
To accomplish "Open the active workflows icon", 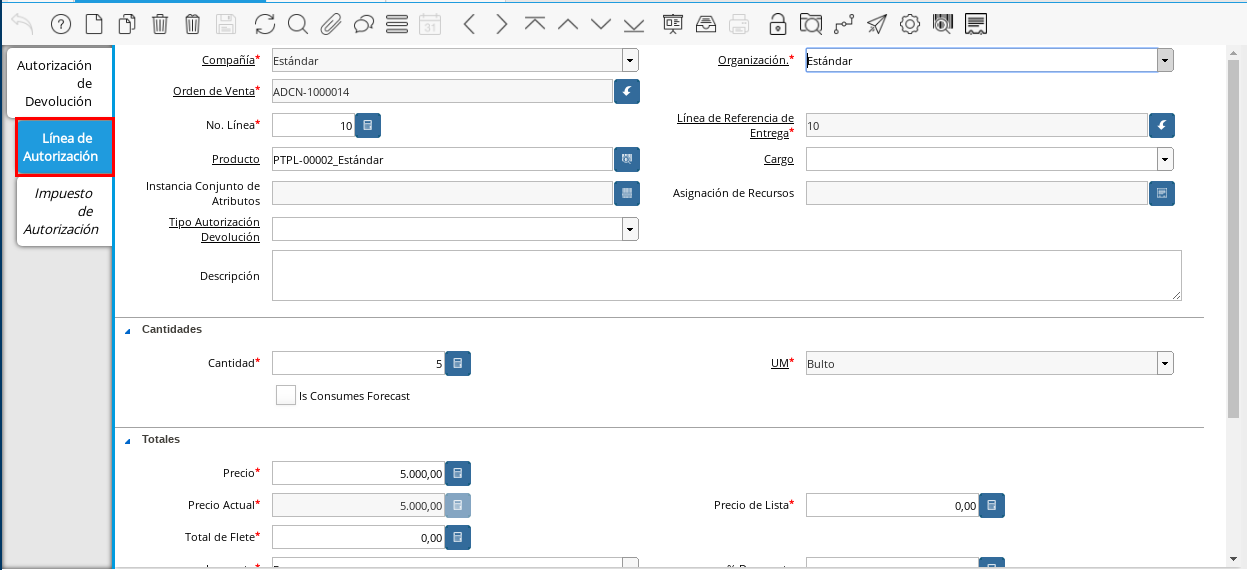I will (844, 23).
